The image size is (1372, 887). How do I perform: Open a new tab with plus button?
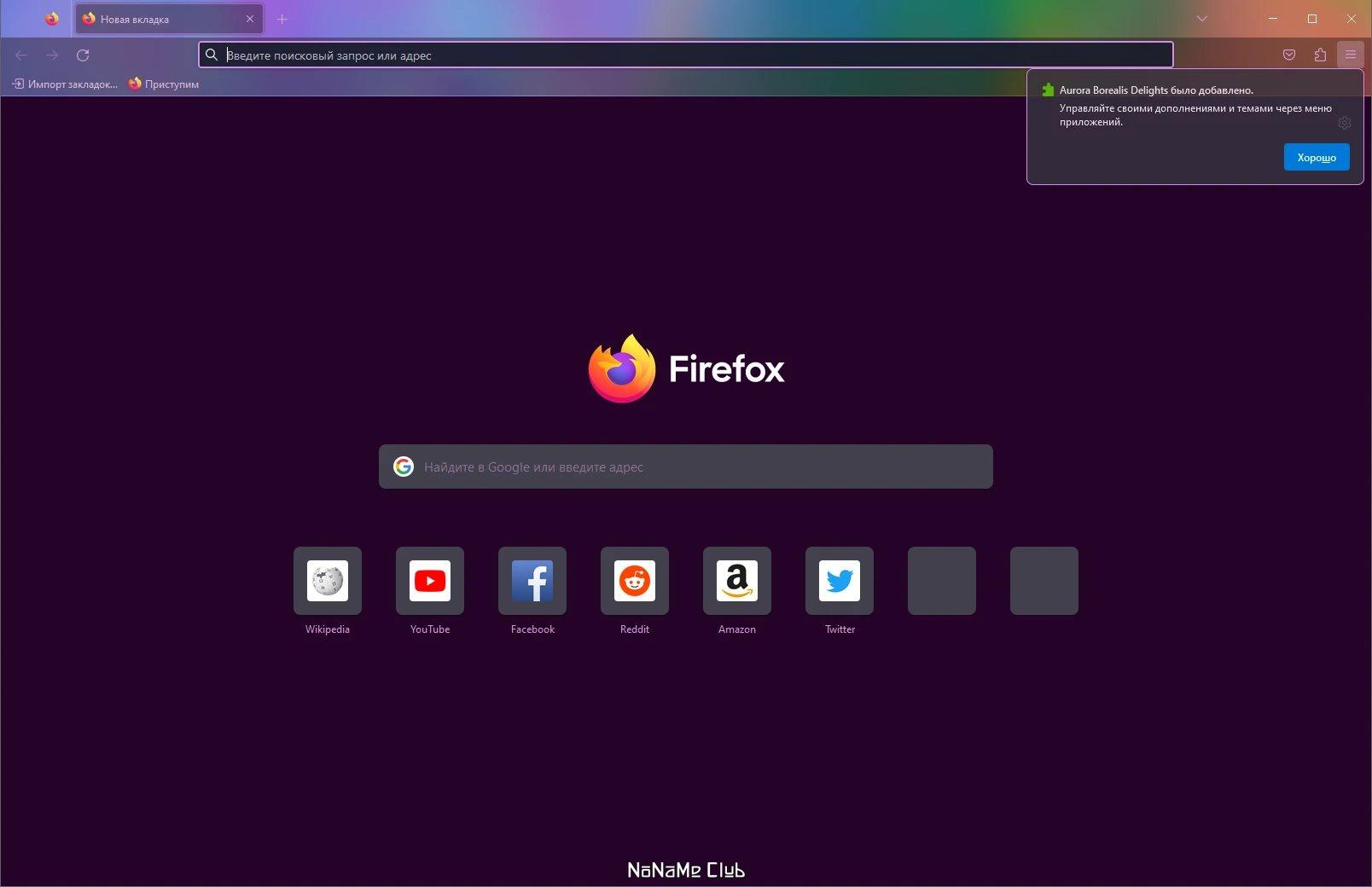coord(282,19)
